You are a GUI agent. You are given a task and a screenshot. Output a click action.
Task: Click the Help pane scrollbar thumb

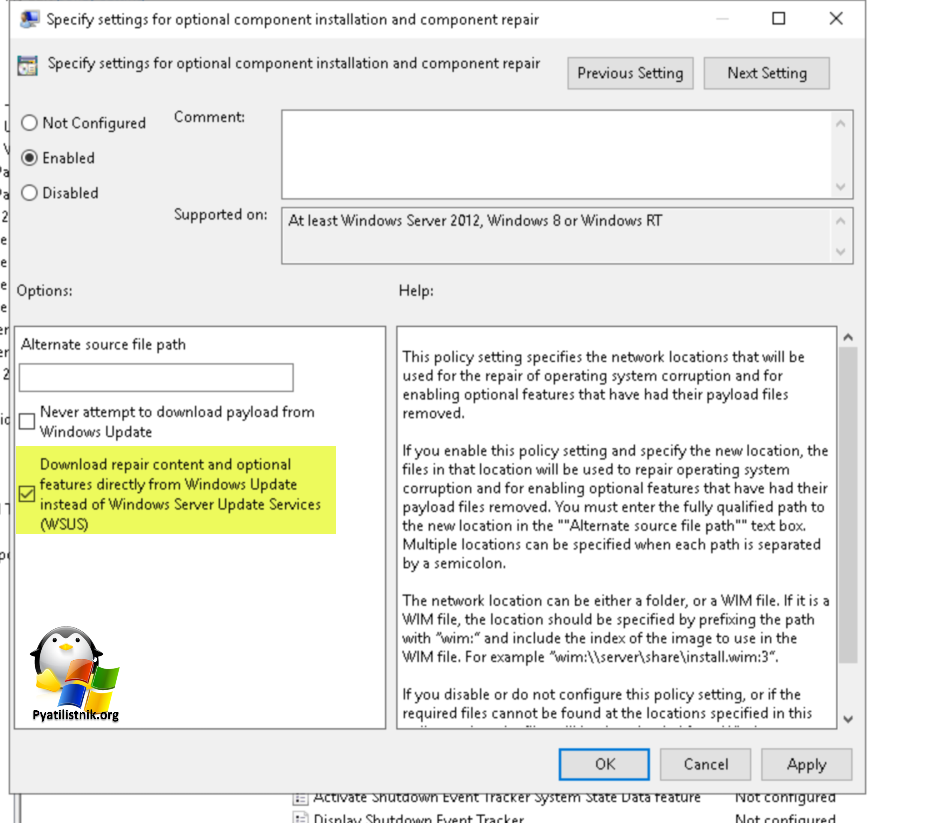coord(848,505)
